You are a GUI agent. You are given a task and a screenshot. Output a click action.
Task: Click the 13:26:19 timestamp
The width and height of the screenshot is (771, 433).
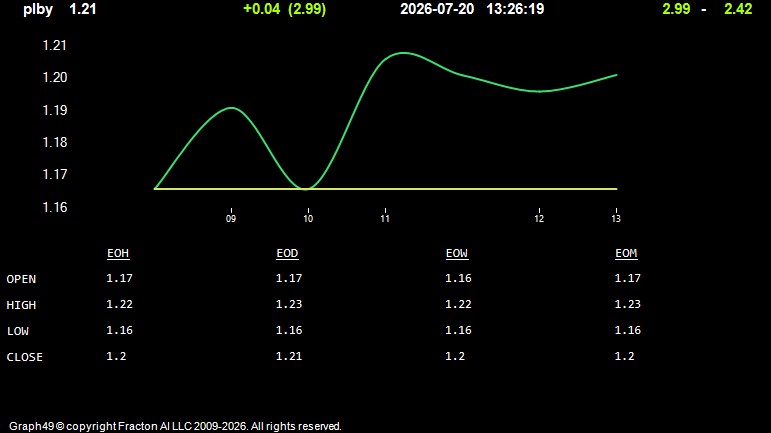click(x=515, y=9)
